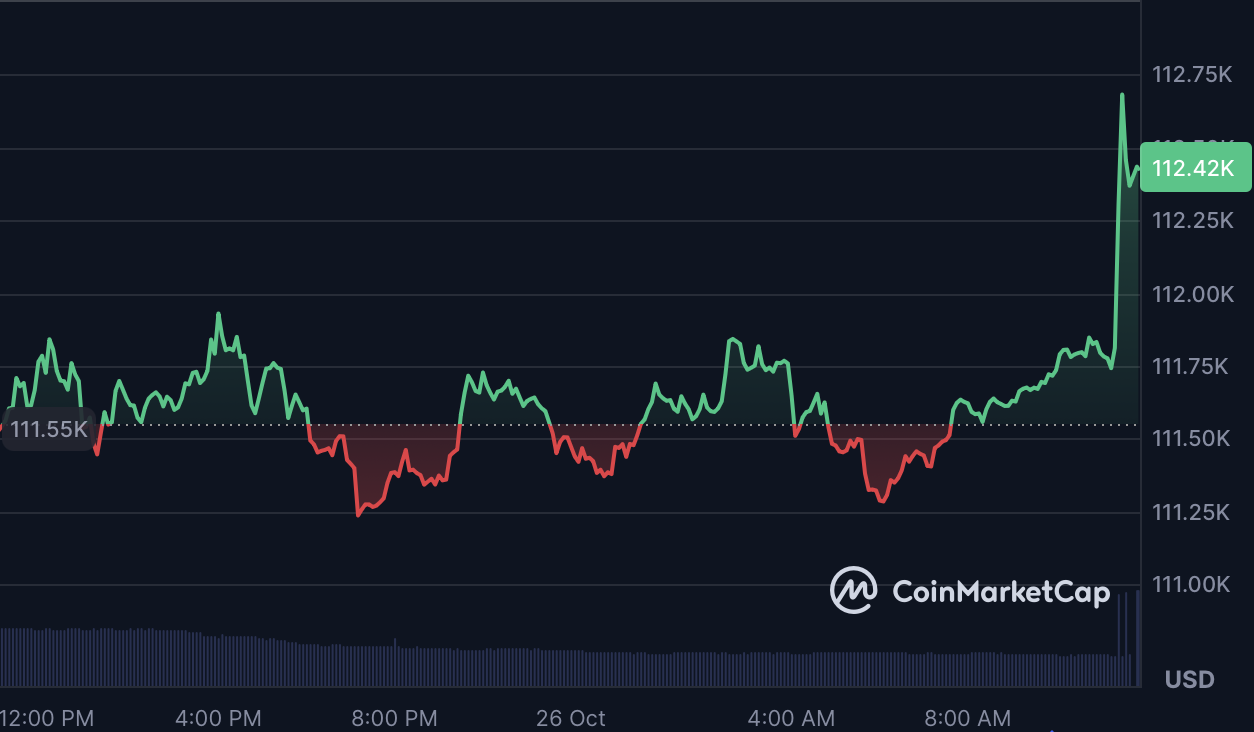Click the USD currency label

tap(1189, 680)
